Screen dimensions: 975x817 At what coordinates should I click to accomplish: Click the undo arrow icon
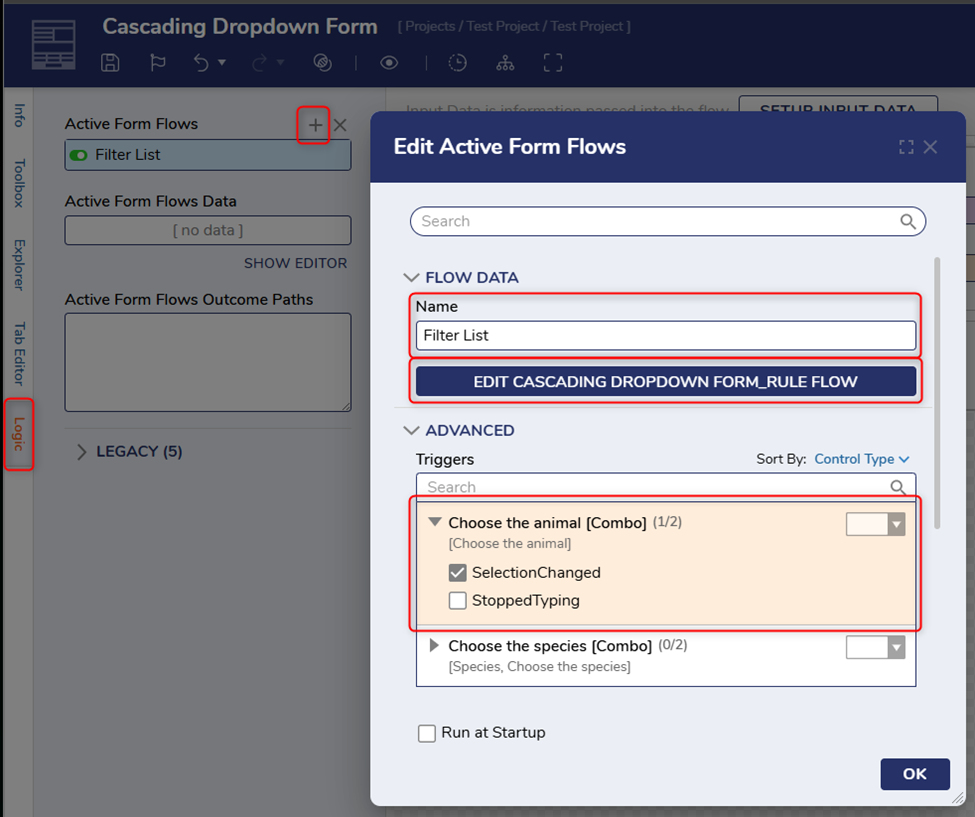[202, 63]
